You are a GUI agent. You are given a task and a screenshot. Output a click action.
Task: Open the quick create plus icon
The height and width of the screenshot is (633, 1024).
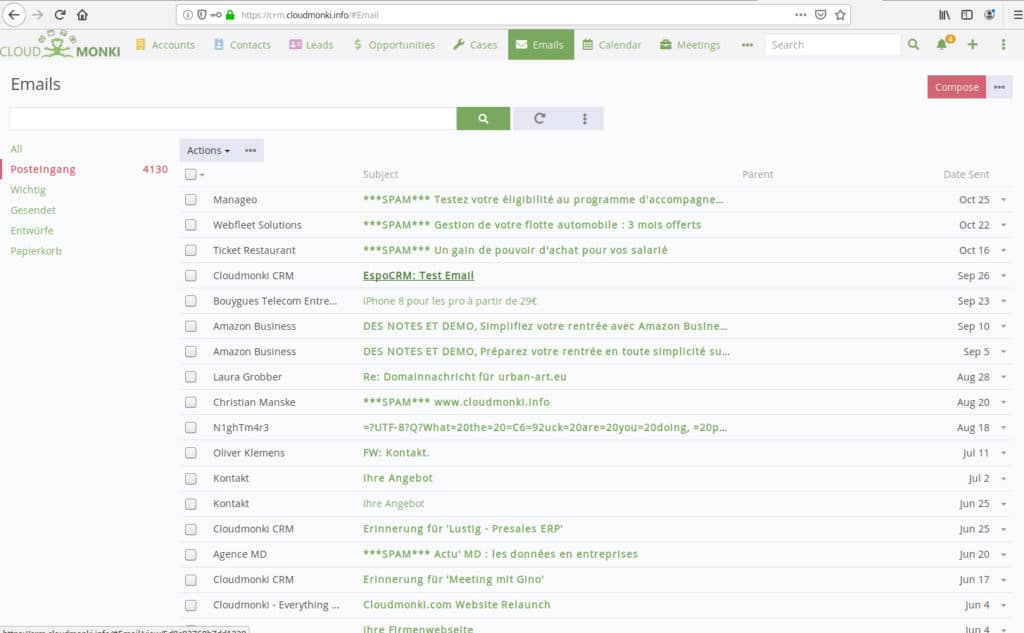coord(972,44)
